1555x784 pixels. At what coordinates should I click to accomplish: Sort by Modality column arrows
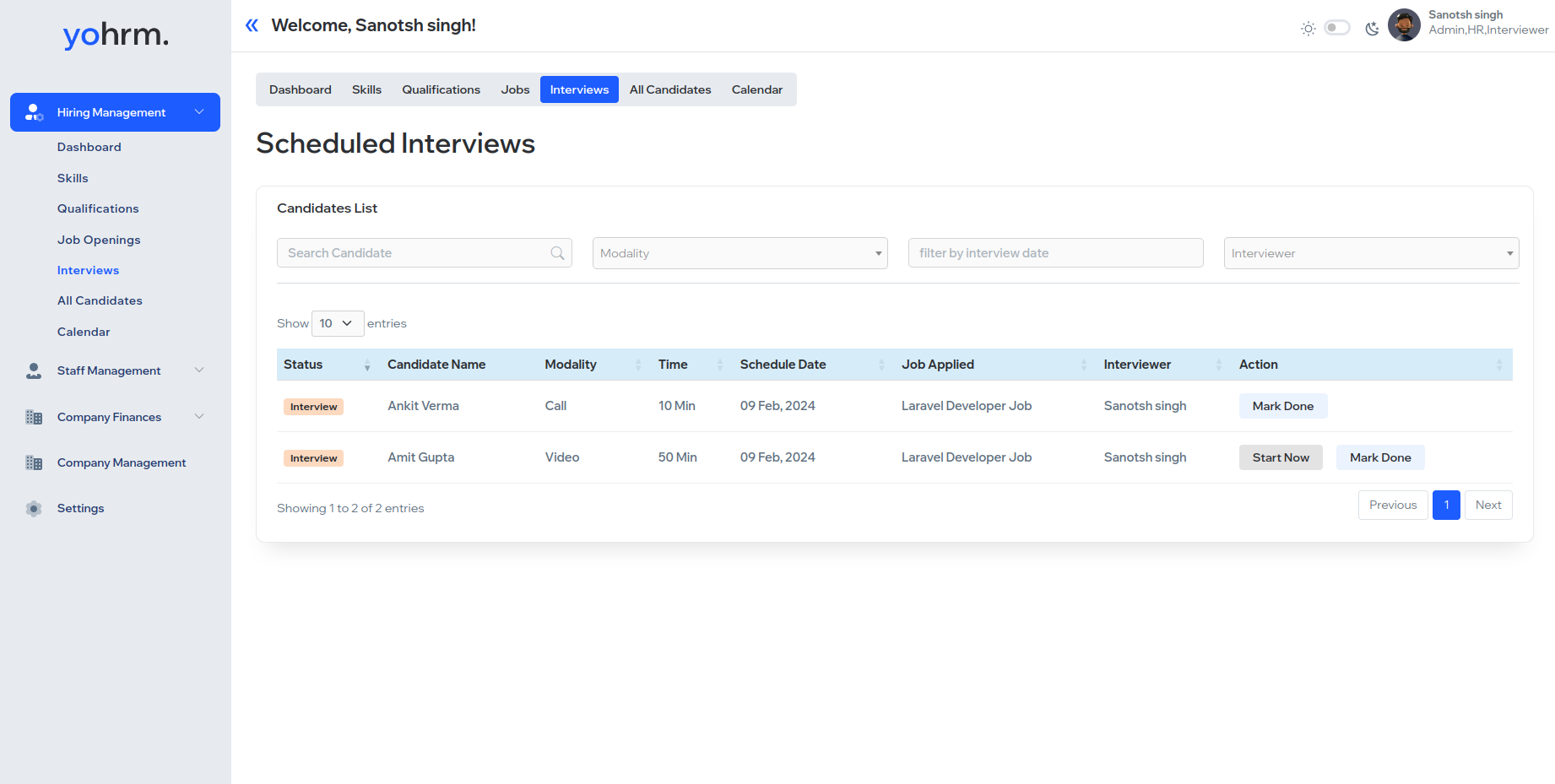coord(638,365)
